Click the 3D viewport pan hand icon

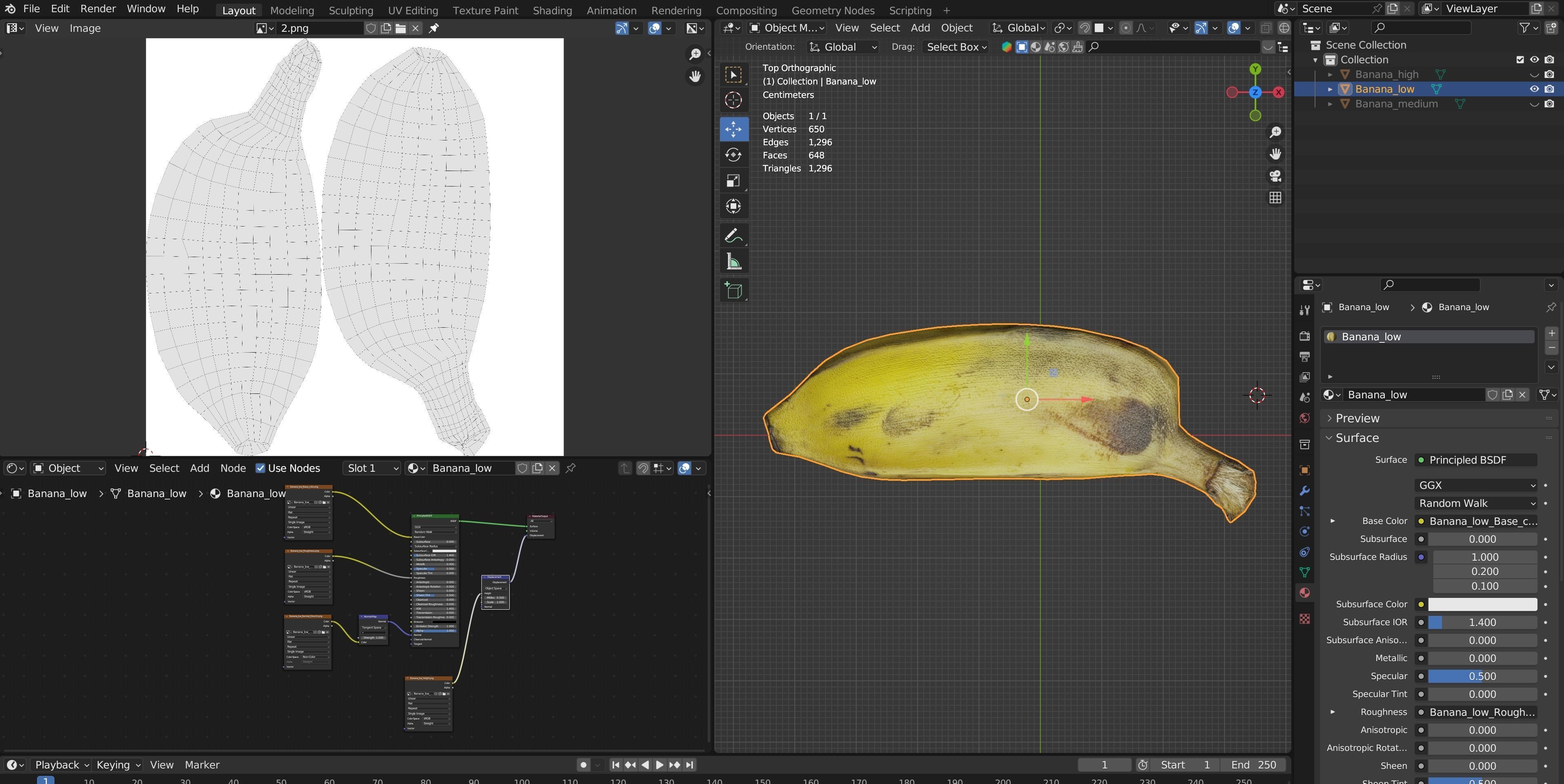1275,154
